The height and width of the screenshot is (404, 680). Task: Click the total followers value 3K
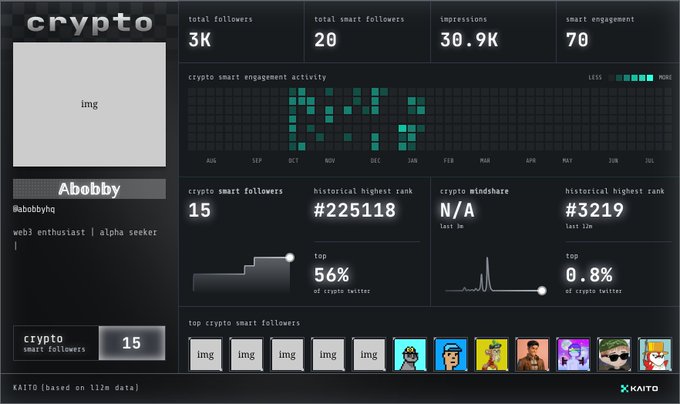(x=199, y=40)
